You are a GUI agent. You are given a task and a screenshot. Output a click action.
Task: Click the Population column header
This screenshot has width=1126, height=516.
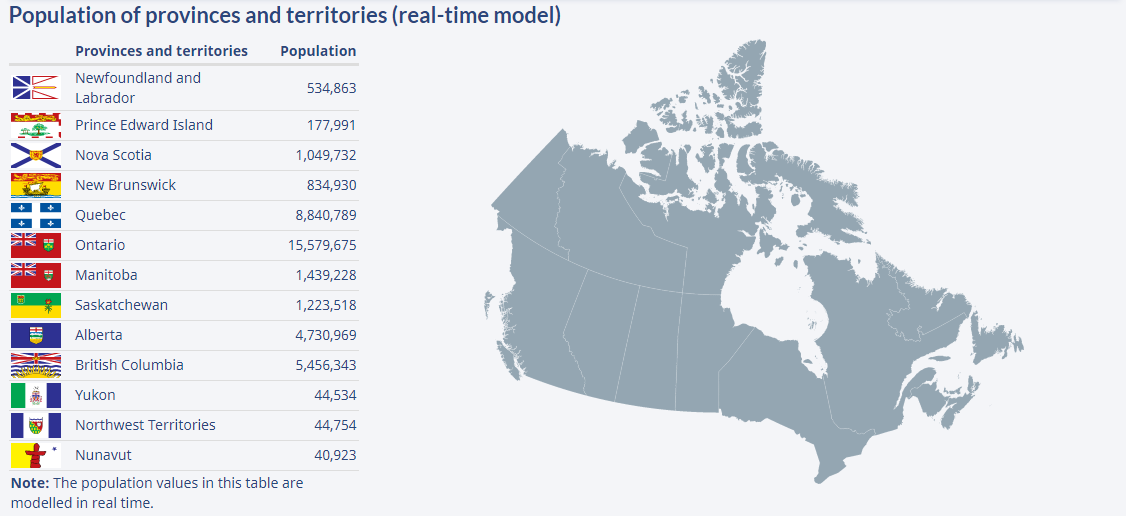point(318,51)
